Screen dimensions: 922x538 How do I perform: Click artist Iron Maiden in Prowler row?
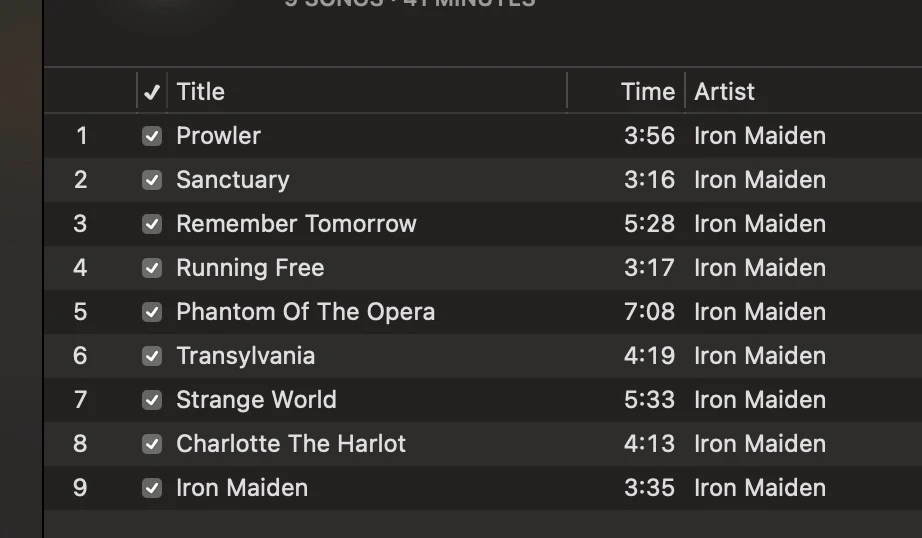pos(760,136)
